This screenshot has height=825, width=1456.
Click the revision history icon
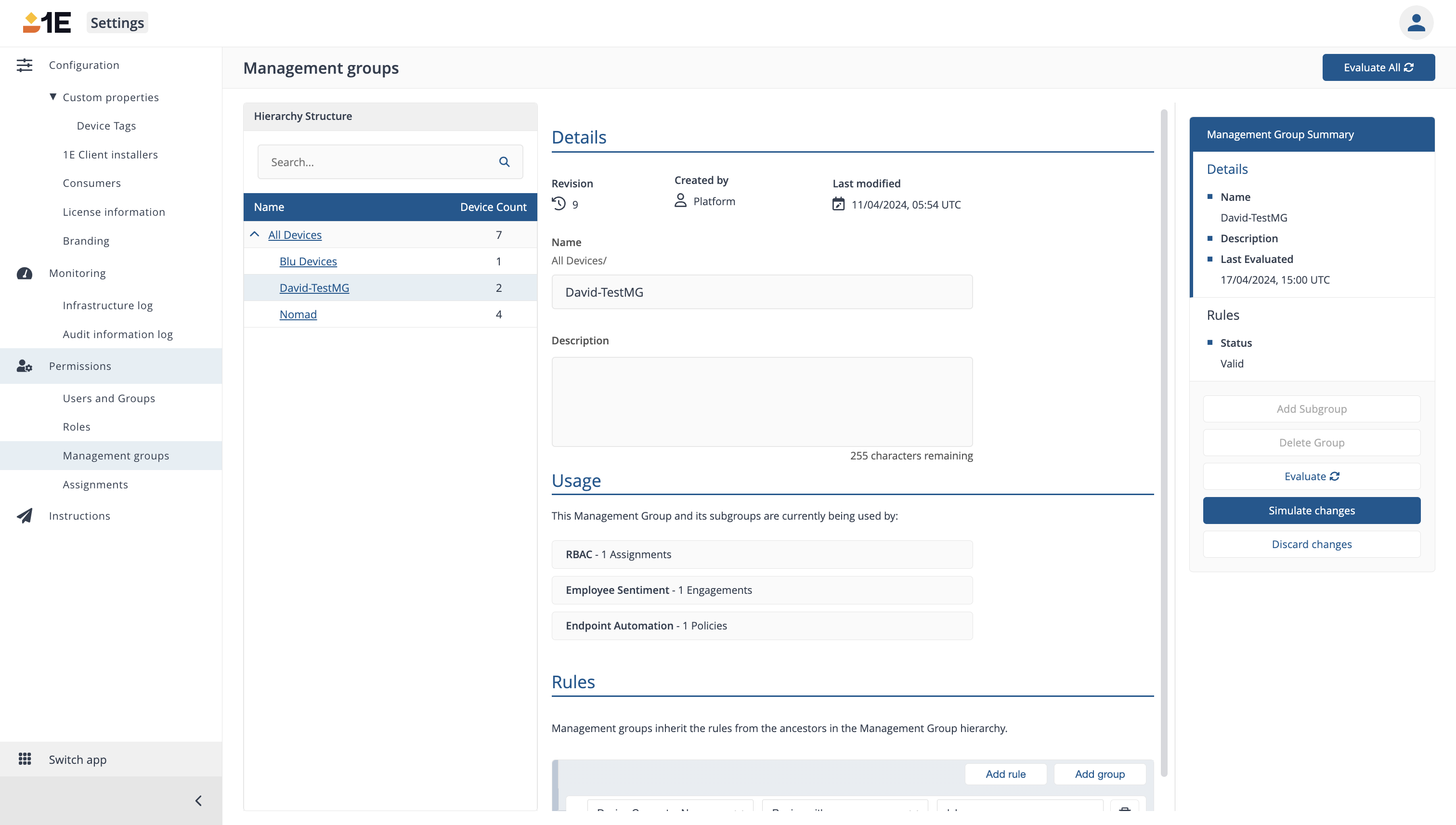(x=559, y=204)
